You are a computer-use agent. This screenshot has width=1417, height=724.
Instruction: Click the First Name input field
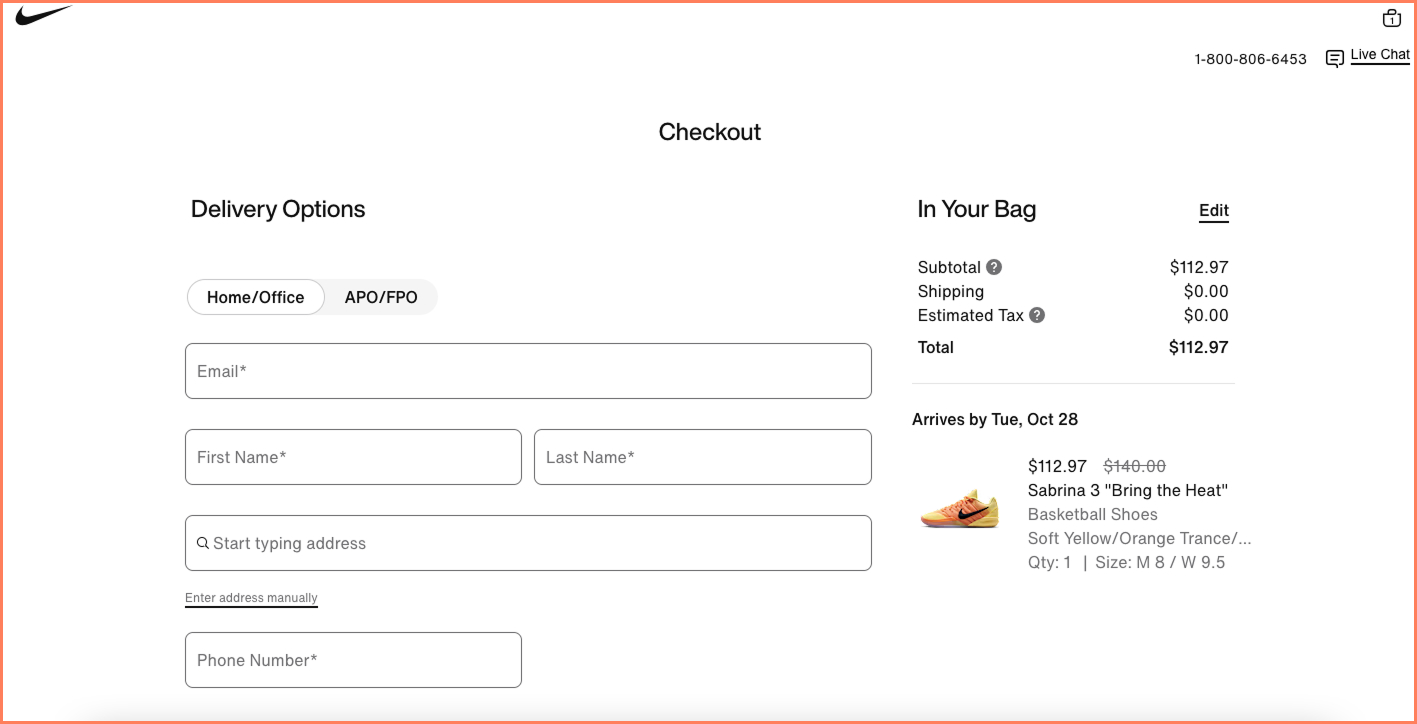(352, 457)
